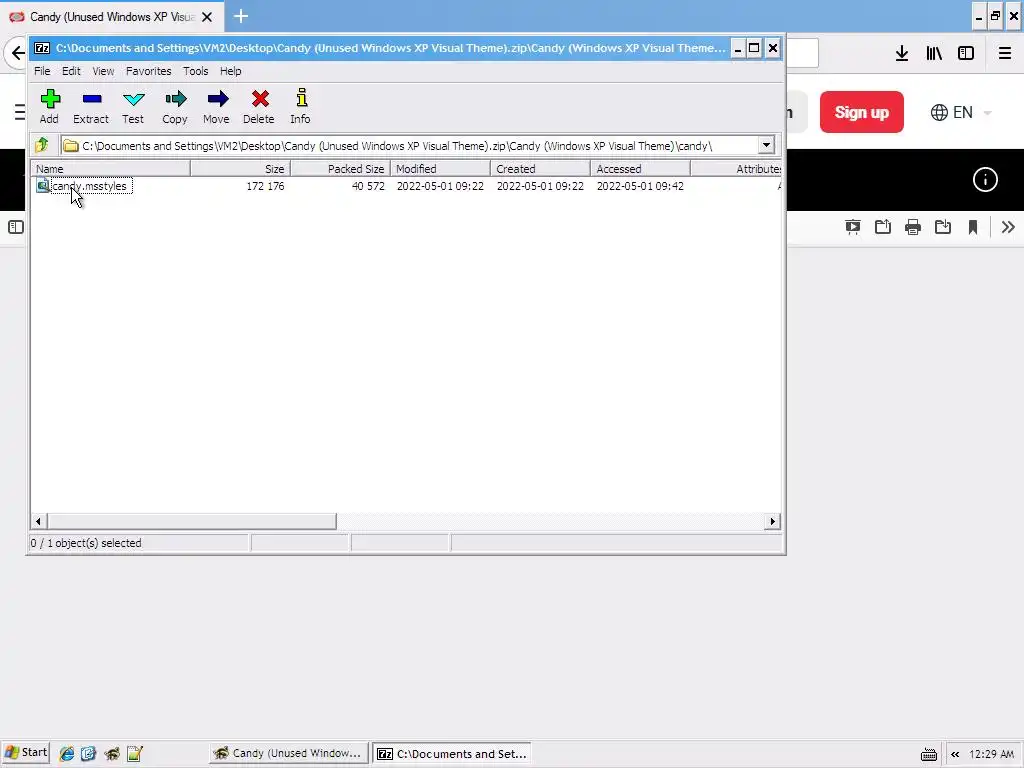
Task: Select candy.msstyles file
Action: [x=89, y=186]
